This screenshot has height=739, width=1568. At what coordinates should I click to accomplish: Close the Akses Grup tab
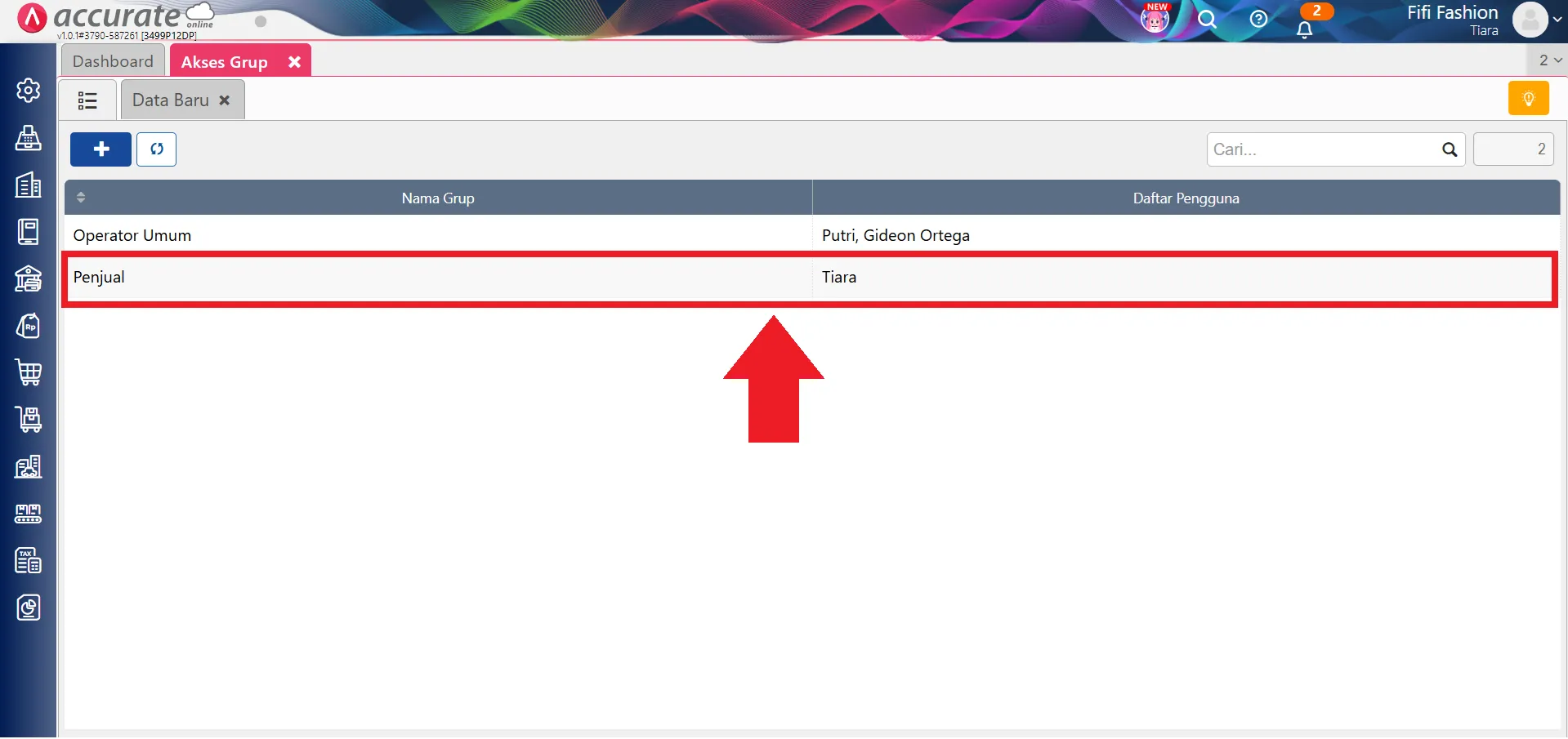(x=294, y=62)
